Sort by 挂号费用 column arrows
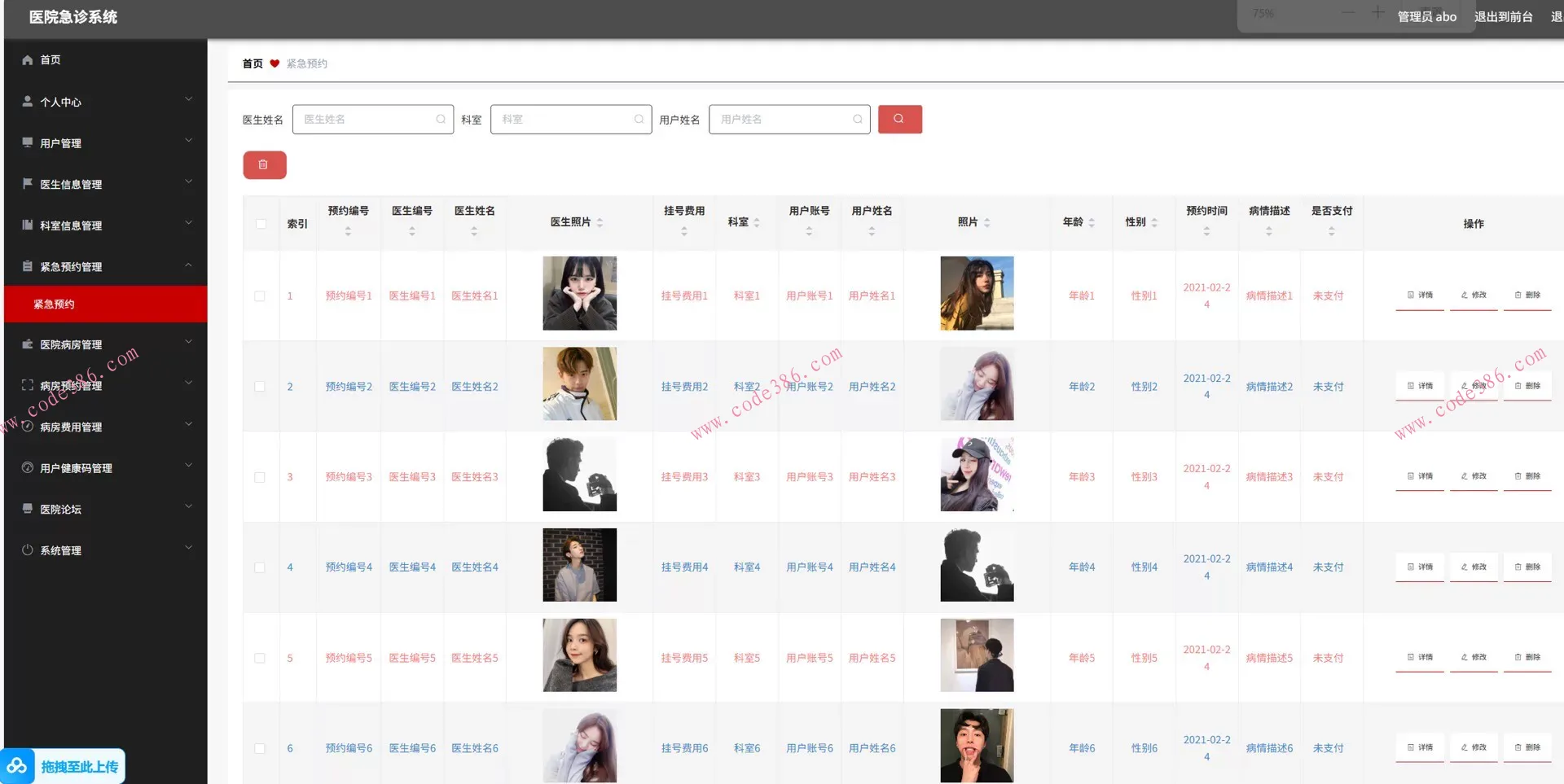 [684, 231]
